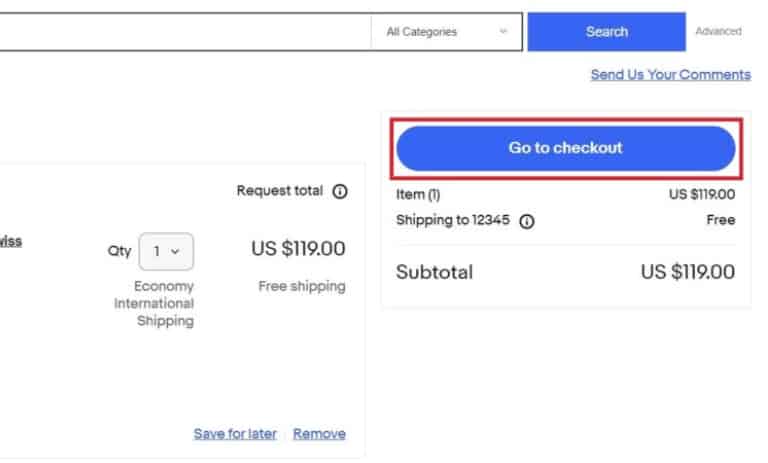Remove the item from cart
The height and width of the screenshot is (463, 768).
pyautogui.click(x=319, y=434)
